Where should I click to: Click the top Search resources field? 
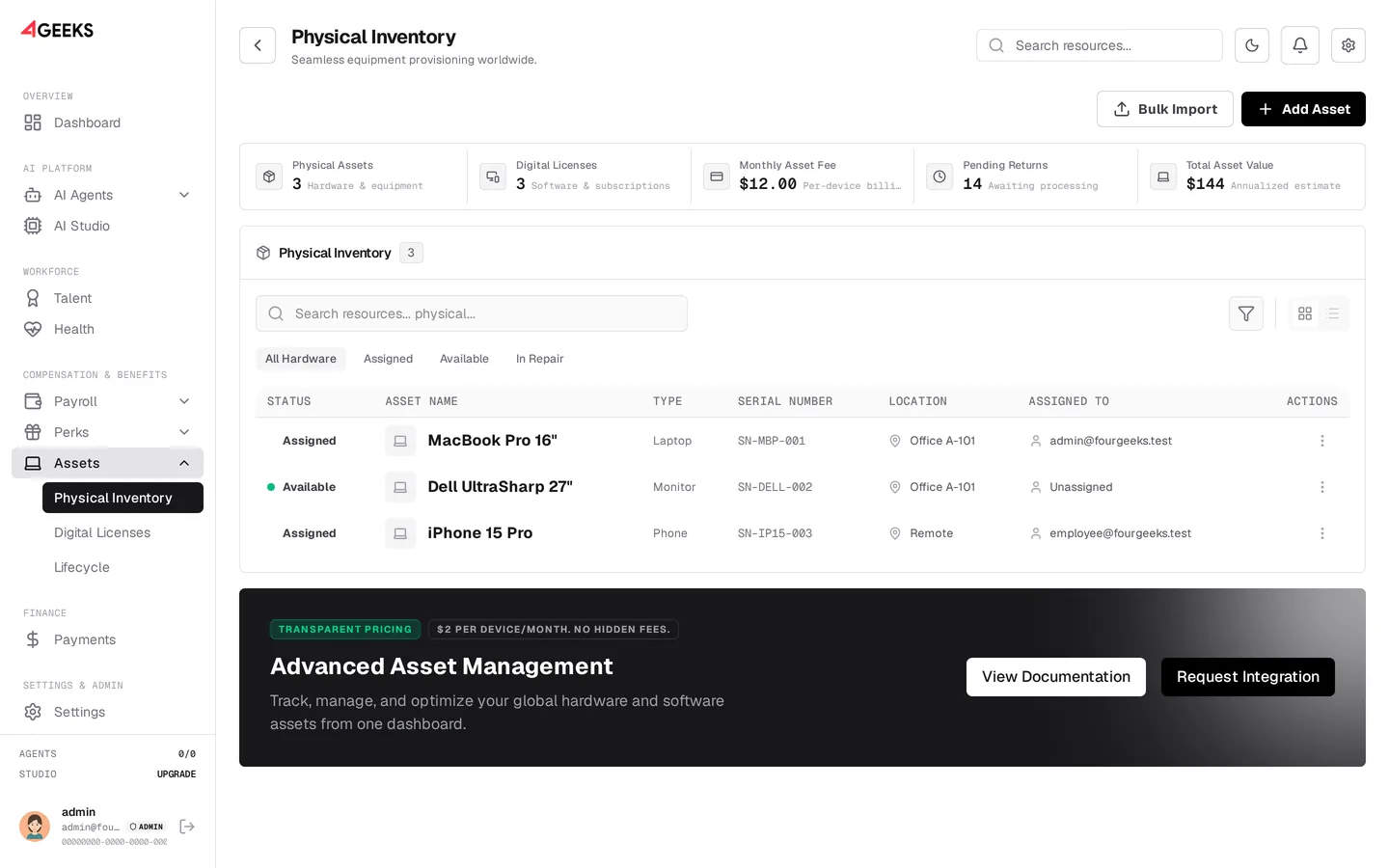(x=1100, y=45)
